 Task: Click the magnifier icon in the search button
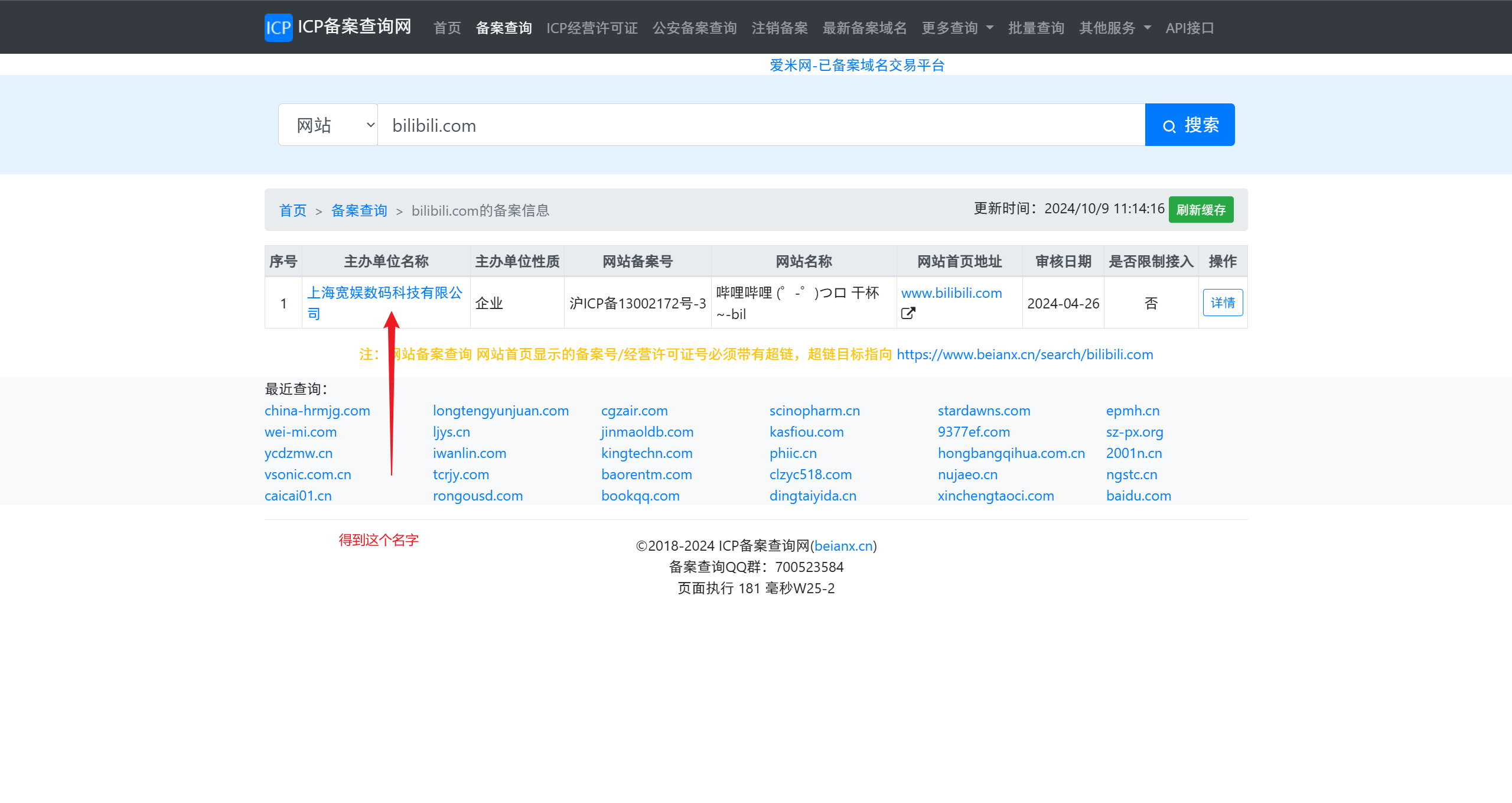click(x=1170, y=125)
